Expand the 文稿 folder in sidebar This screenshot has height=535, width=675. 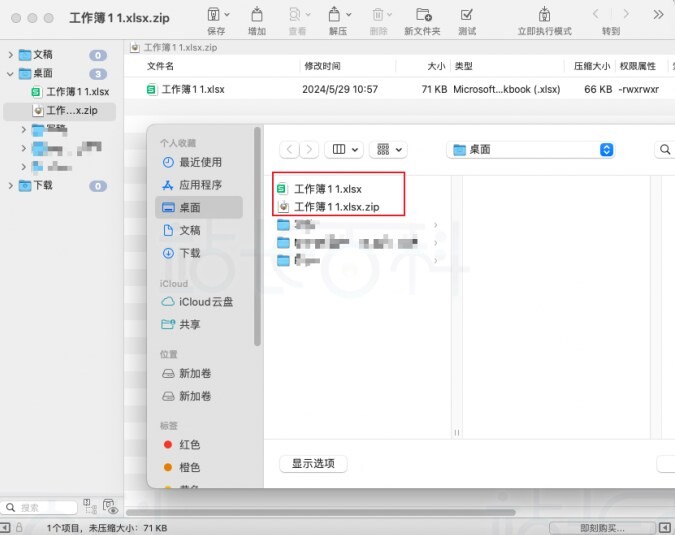[11, 55]
